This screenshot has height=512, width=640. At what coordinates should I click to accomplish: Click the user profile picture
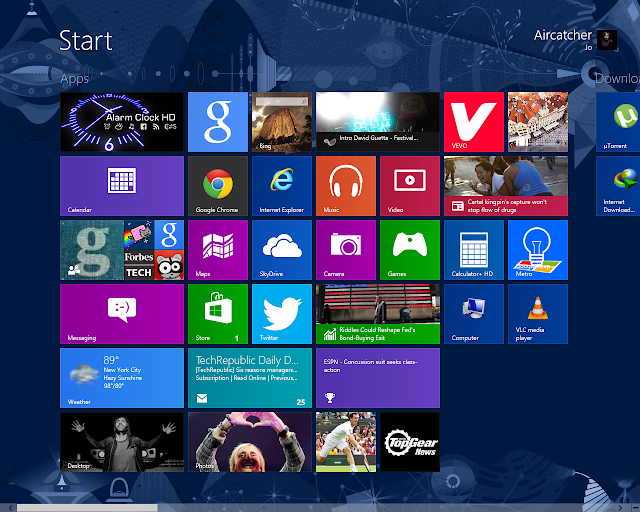(x=607, y=40)
